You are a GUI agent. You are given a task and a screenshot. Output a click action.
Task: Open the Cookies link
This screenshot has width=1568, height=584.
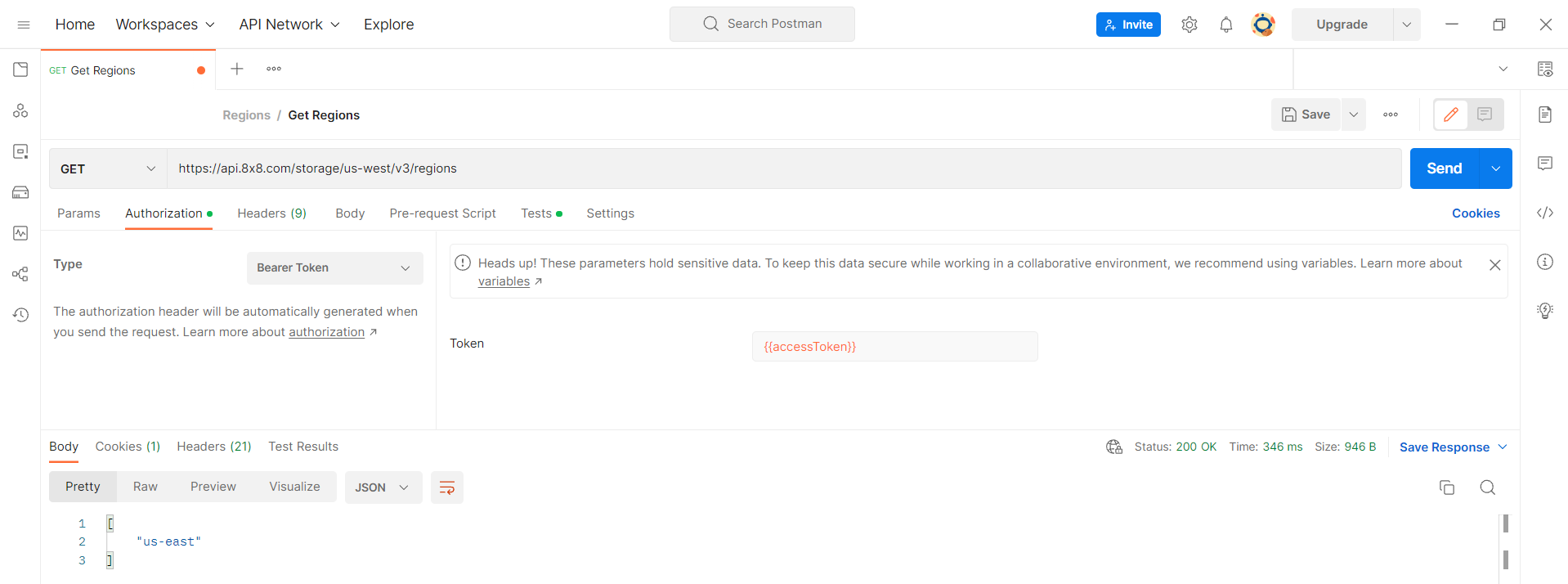click(x=1476, y=213)
